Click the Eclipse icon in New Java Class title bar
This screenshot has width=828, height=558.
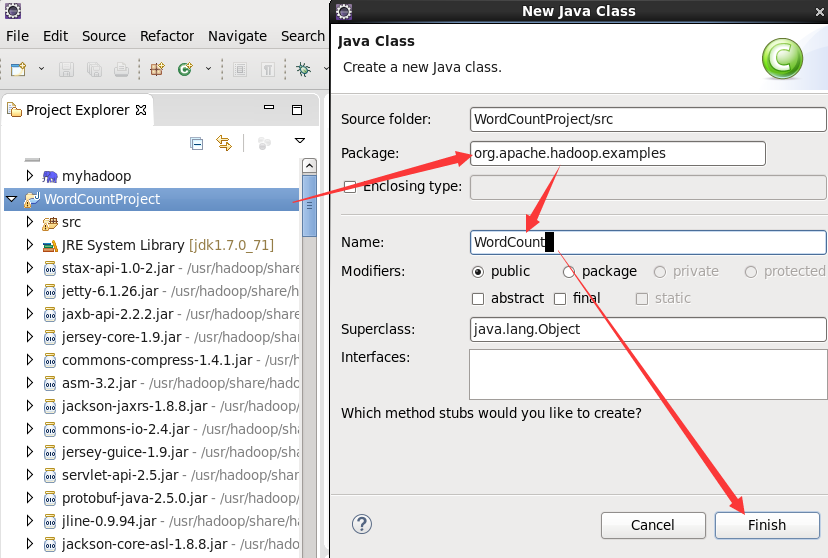coord(344,11)
